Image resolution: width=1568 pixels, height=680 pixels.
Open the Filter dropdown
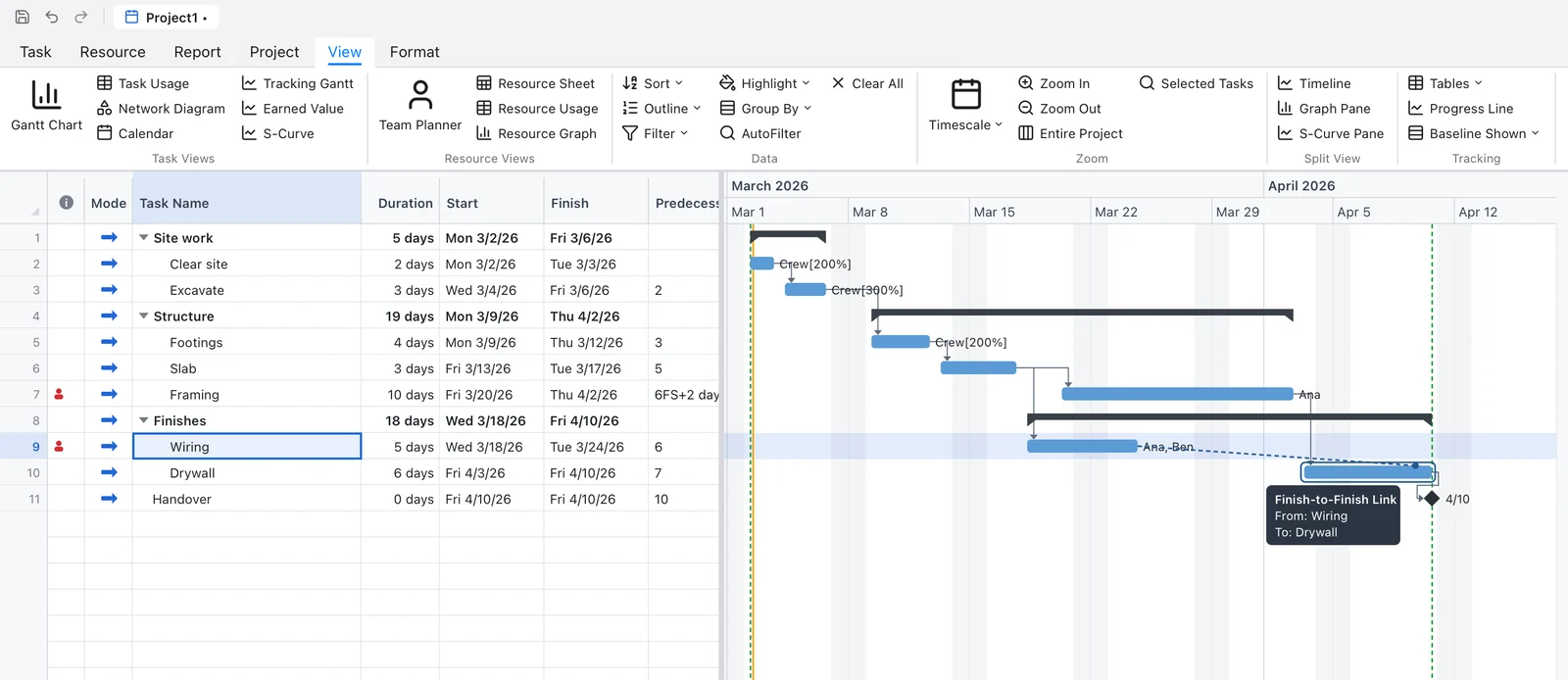point(656,133)
